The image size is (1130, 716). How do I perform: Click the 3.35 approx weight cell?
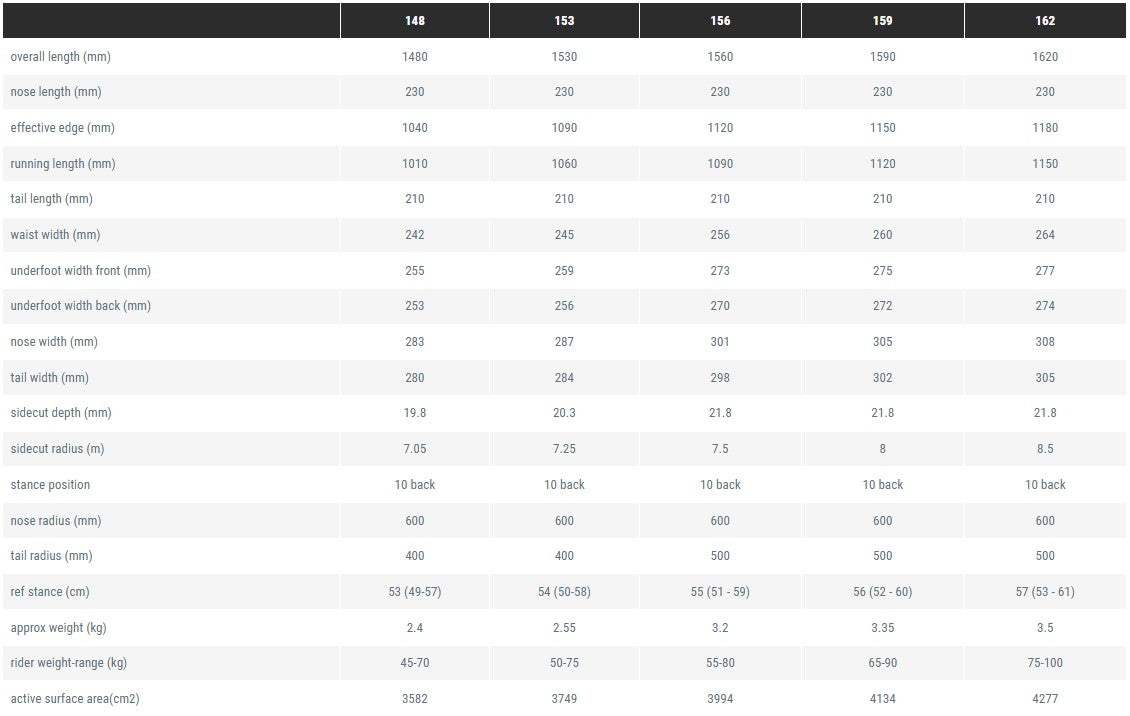pos(883,627)
